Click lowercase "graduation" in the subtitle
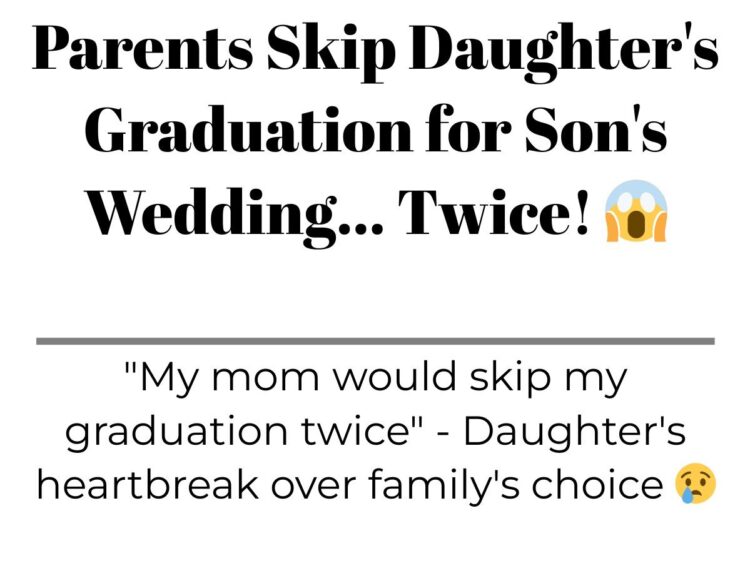 (x=178, y=431)
